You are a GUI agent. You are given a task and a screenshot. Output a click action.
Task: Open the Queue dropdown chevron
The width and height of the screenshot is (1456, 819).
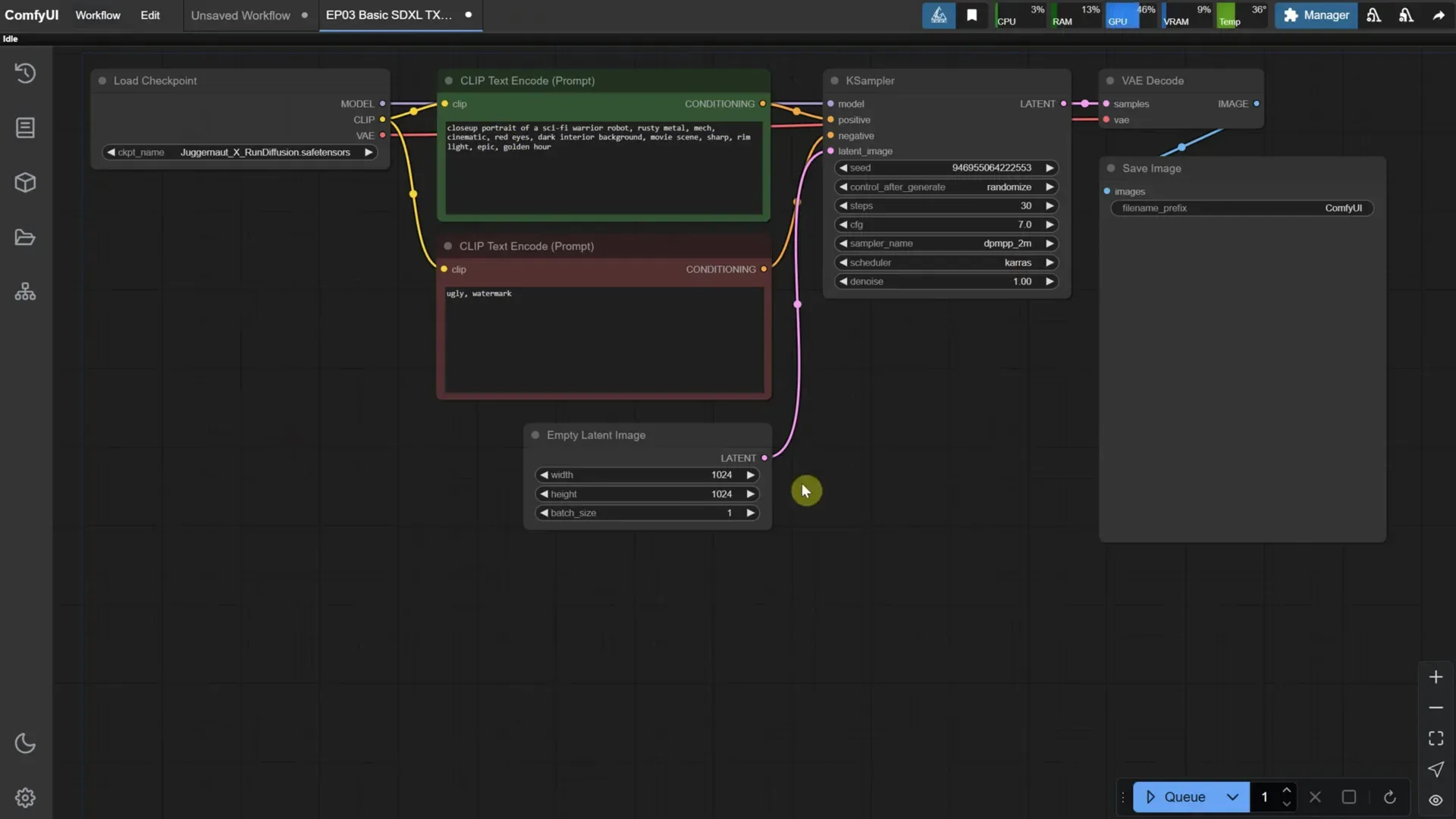pyautogui.click(x=1234, y=797)
